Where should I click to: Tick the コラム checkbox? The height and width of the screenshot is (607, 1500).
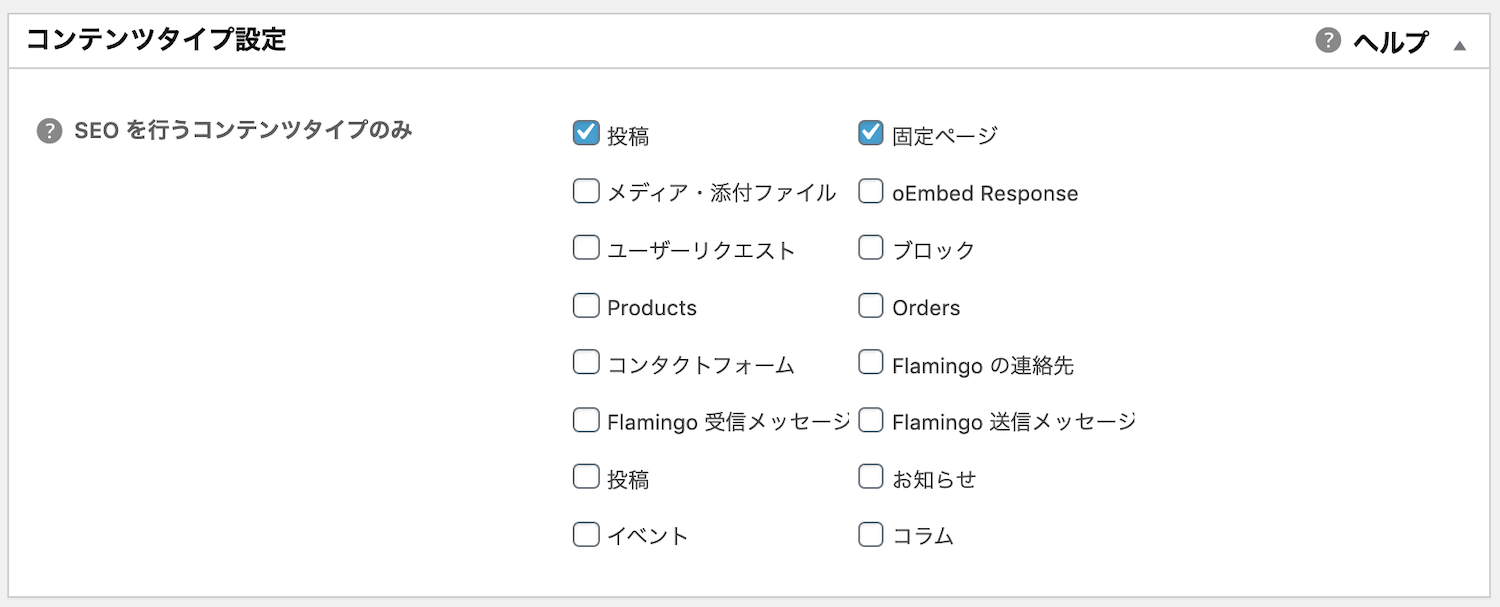click(x=871, y=535)
